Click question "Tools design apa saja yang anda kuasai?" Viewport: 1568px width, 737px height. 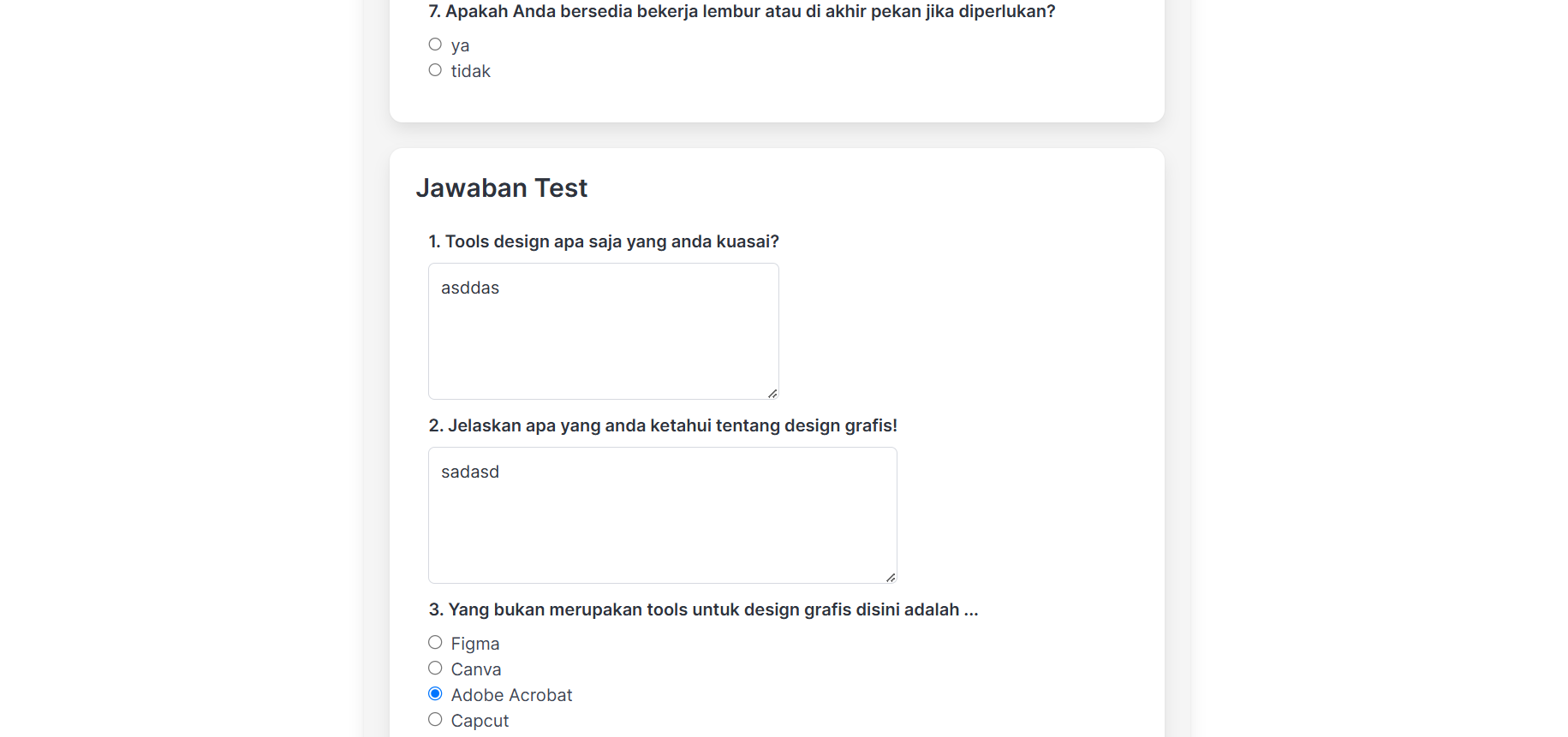pos(604,242)
